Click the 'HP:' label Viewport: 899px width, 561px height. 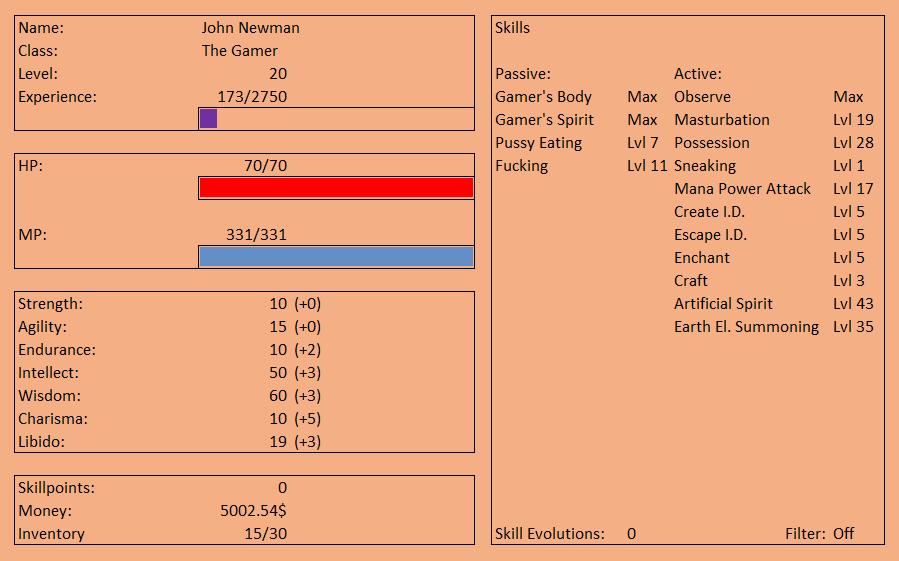[x=30, y=165]
